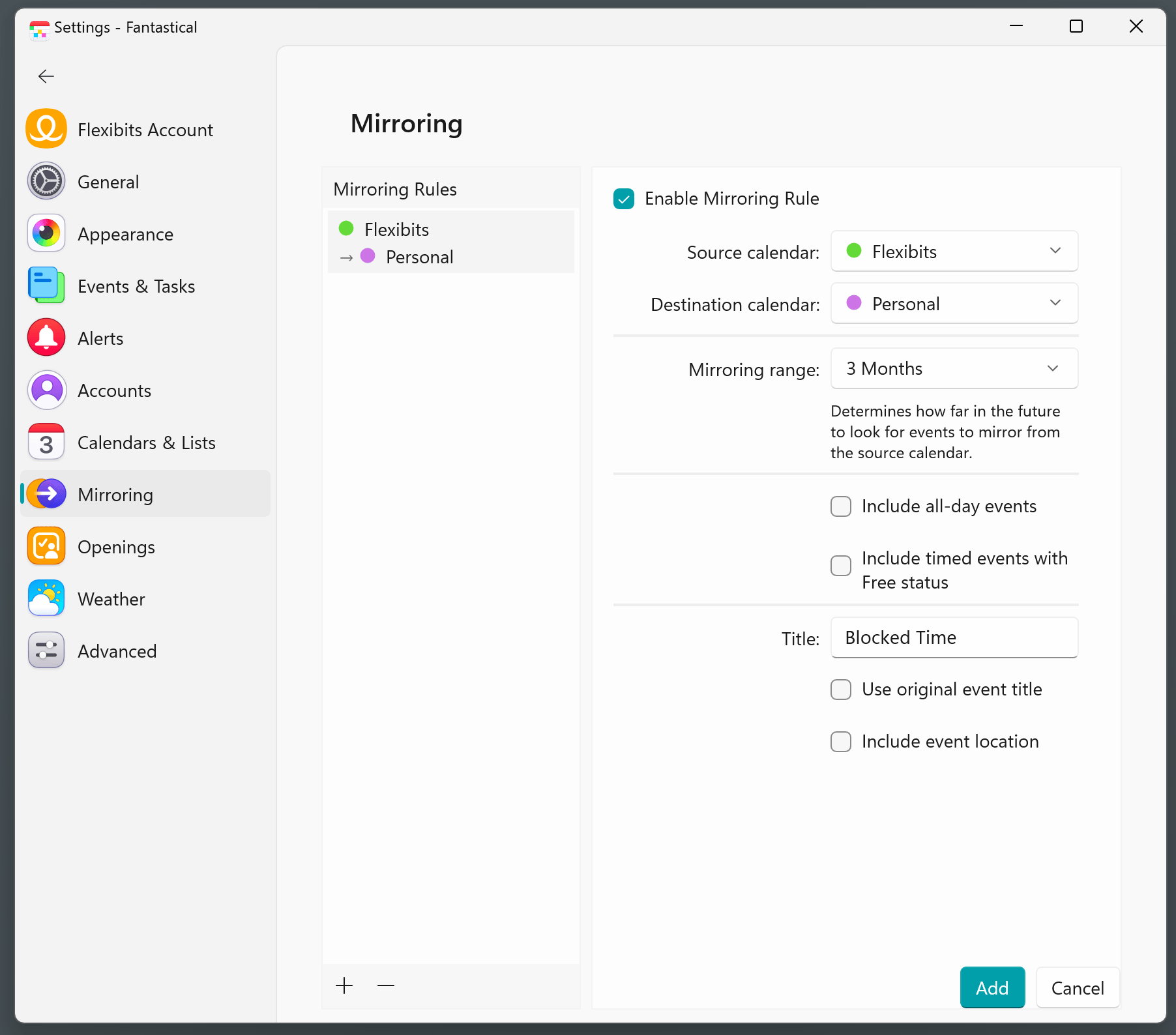Click the Advanced sliders icon
The image size is (1176, 1035).
pyautogui.click(x=46, y=650)
